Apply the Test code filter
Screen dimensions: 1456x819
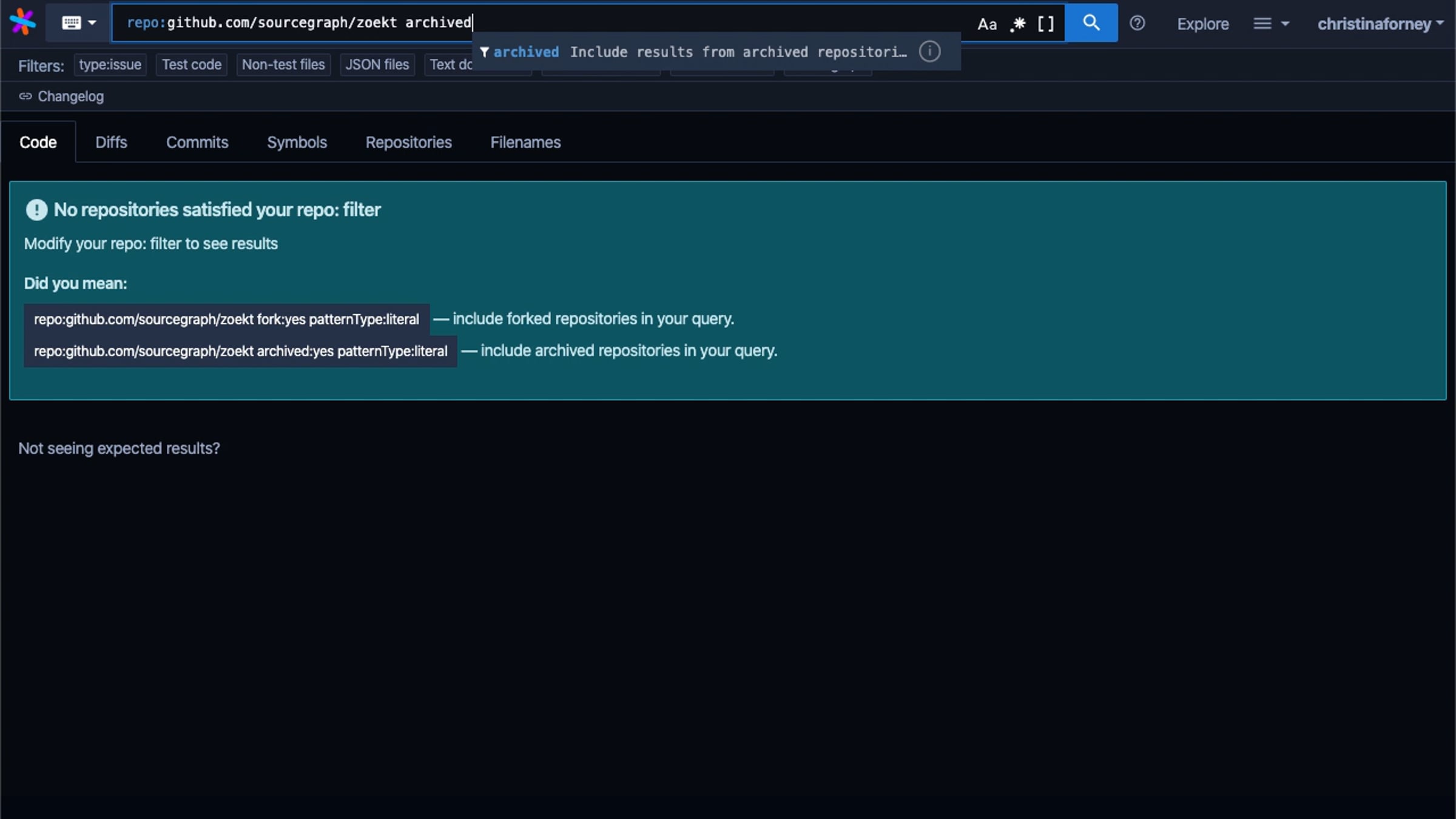coord(192,65)
